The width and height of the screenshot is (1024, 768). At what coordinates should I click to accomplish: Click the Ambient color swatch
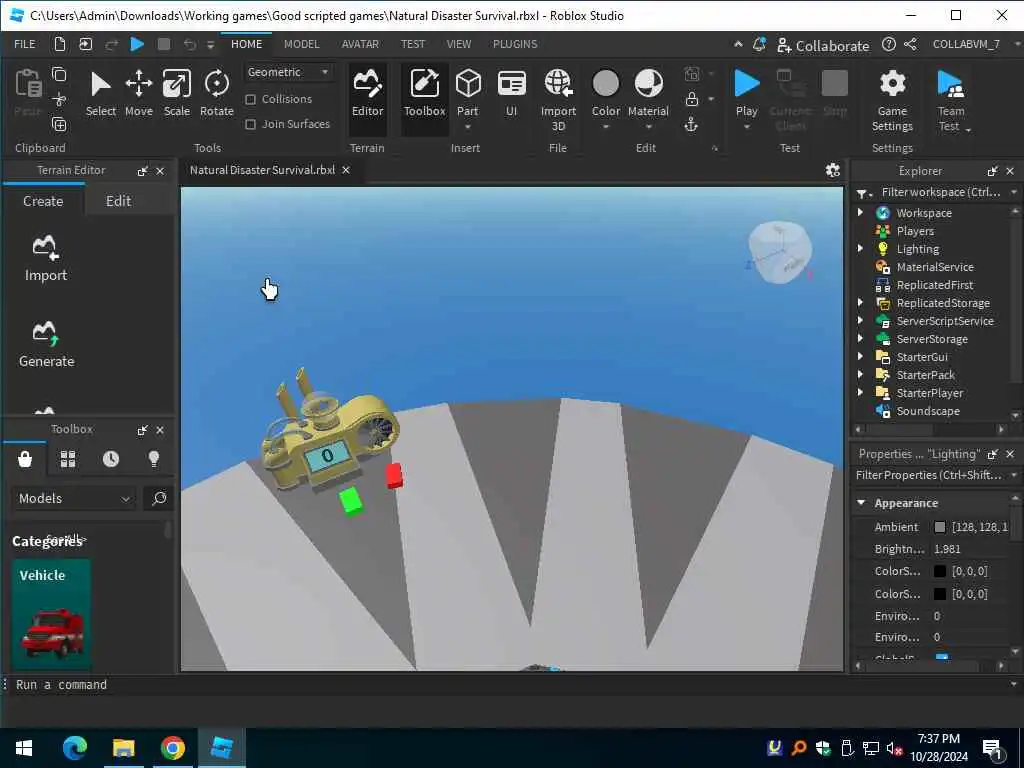(x=940, y=527)
